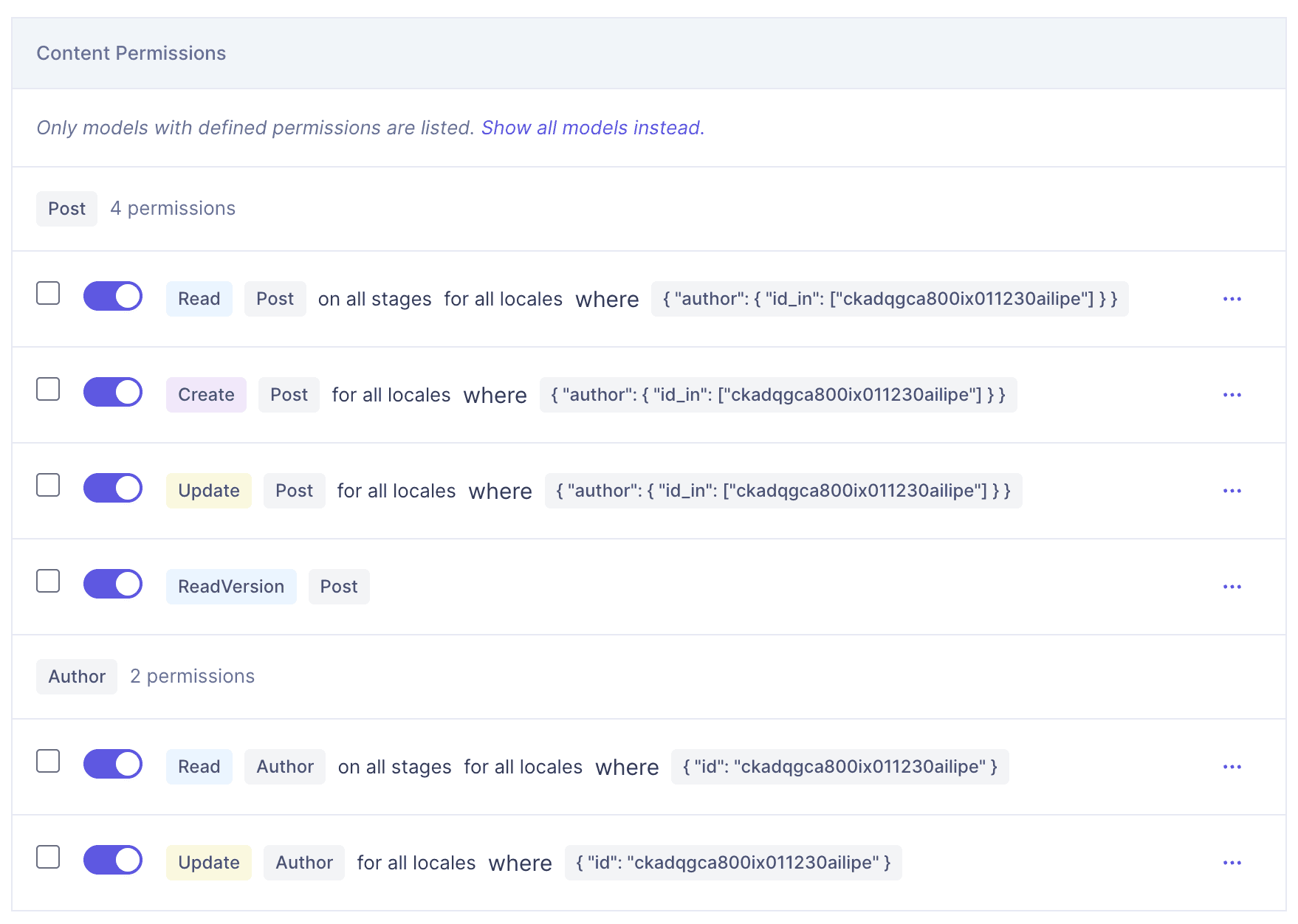Open the more options menu for Update Post
Image resolution: width=1298 pixels, height=924 pixels.
click(x=1232, y=491)
